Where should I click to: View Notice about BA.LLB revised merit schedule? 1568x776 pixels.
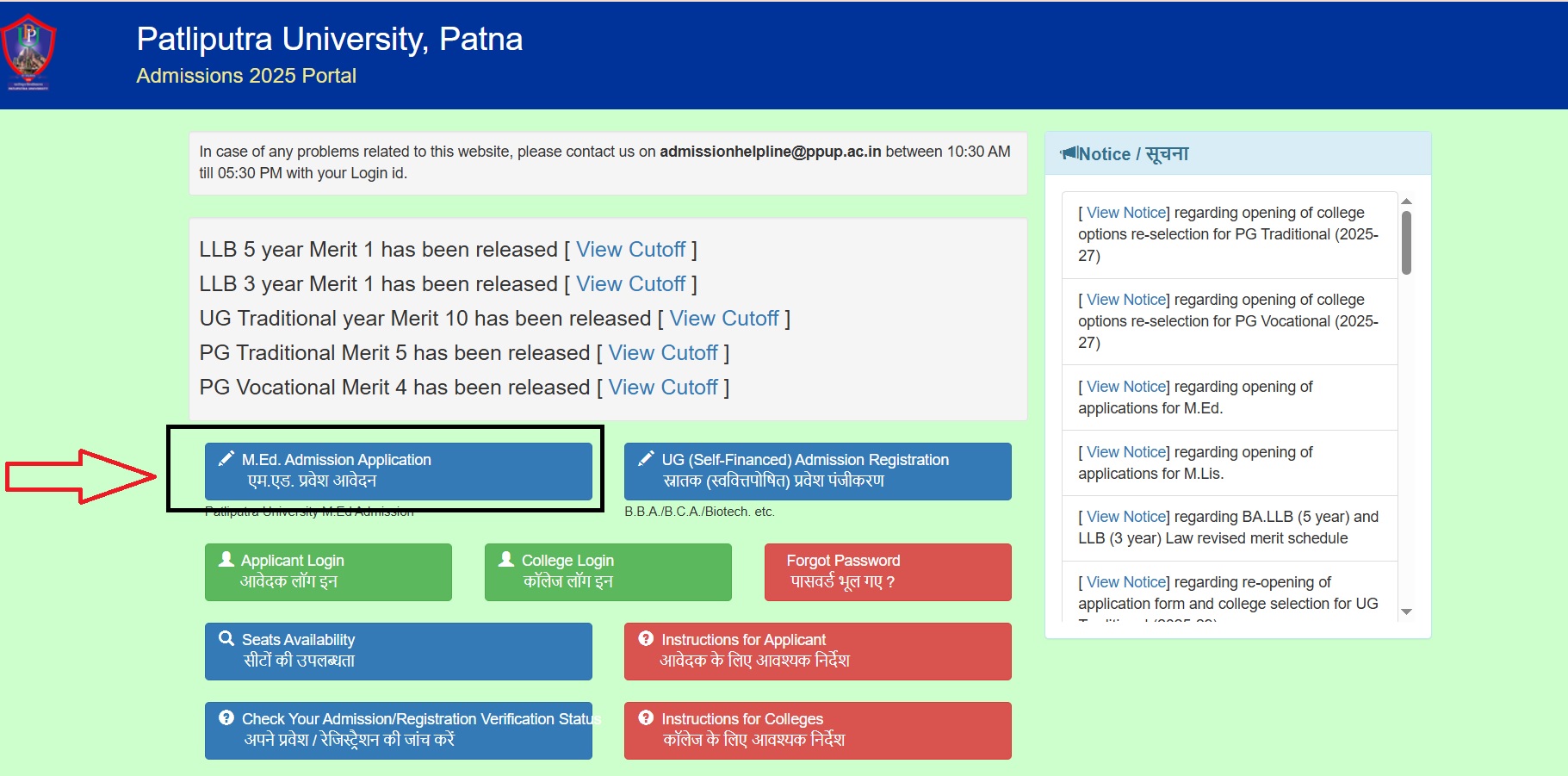[1125, 517]
